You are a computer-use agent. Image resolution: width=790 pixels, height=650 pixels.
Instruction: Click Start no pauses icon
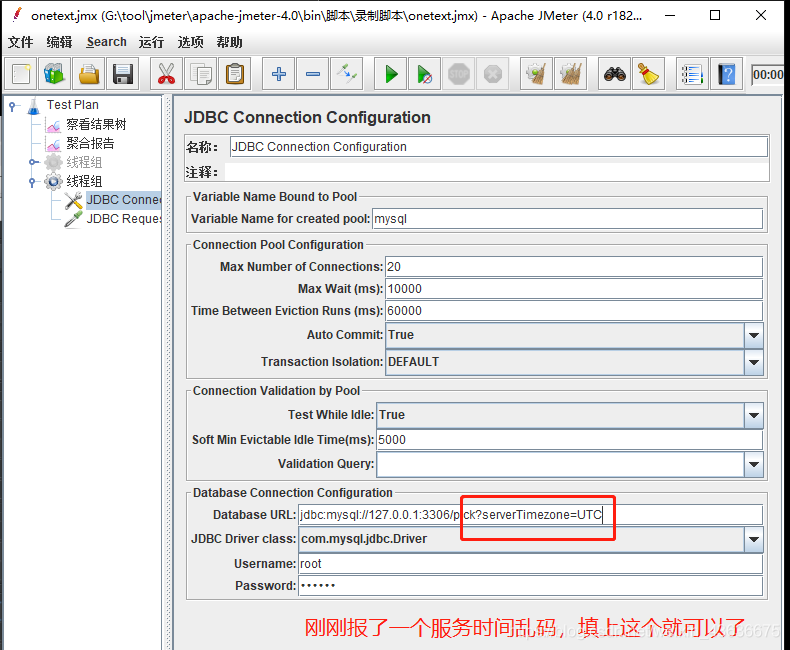tap(424, 75)
